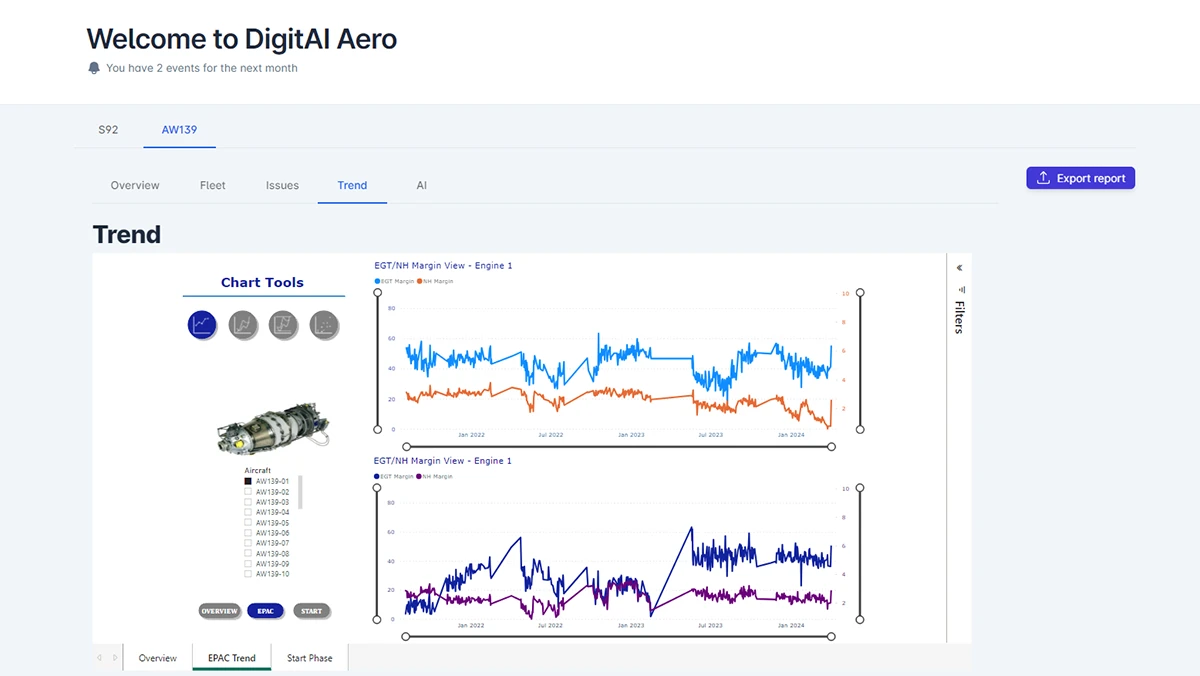Click the aircraft list scrollbar

[x=300, y=492]
